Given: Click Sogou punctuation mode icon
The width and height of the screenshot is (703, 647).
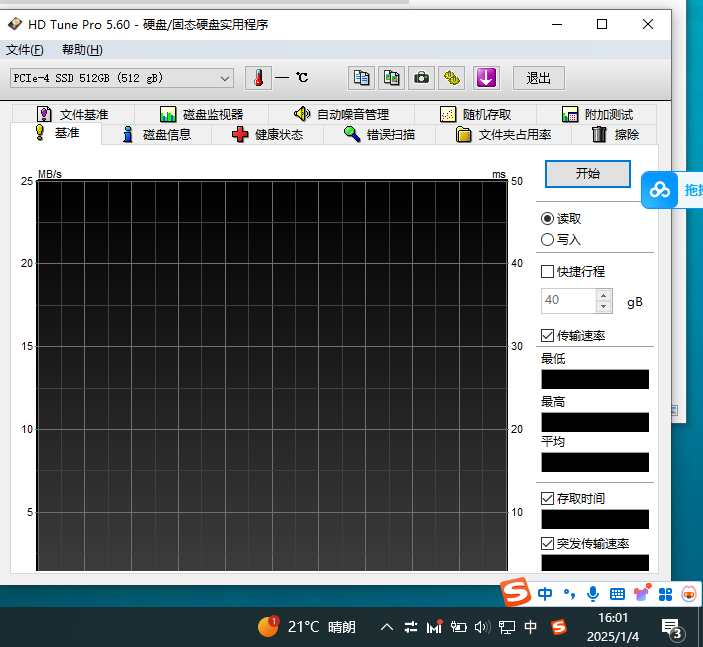Looking at the screenshot, I should [569, 594].
